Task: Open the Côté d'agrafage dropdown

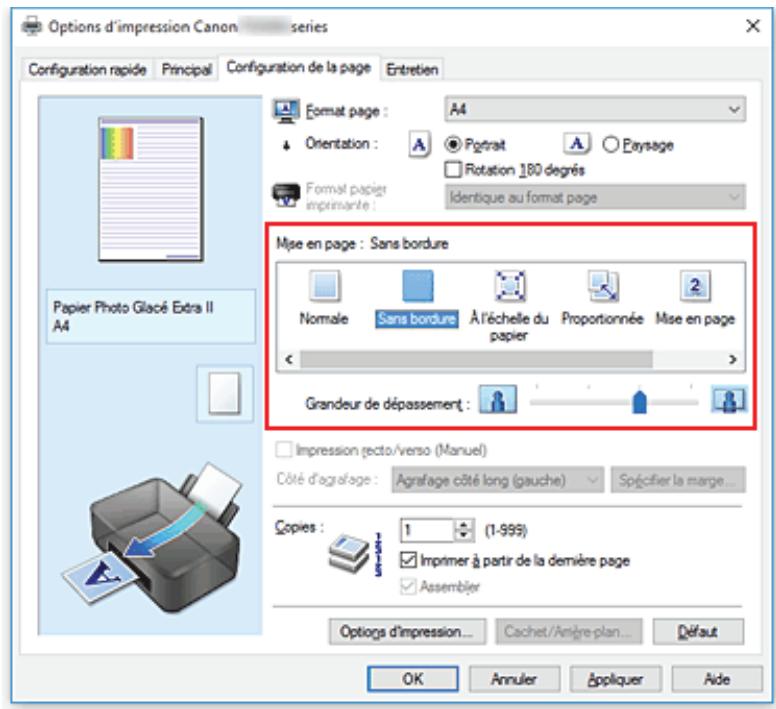Action: pyautogui.click(x=497, y=479)
